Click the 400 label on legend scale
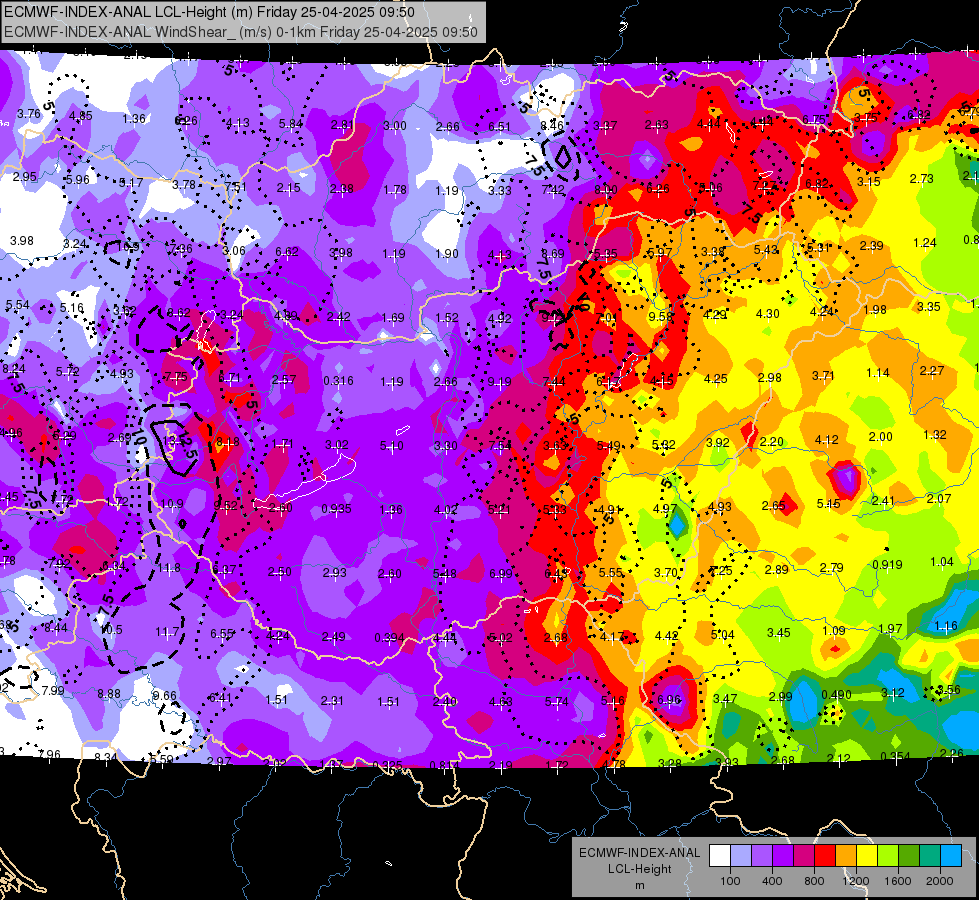979x900 pixels. click(x=772, y=881)
